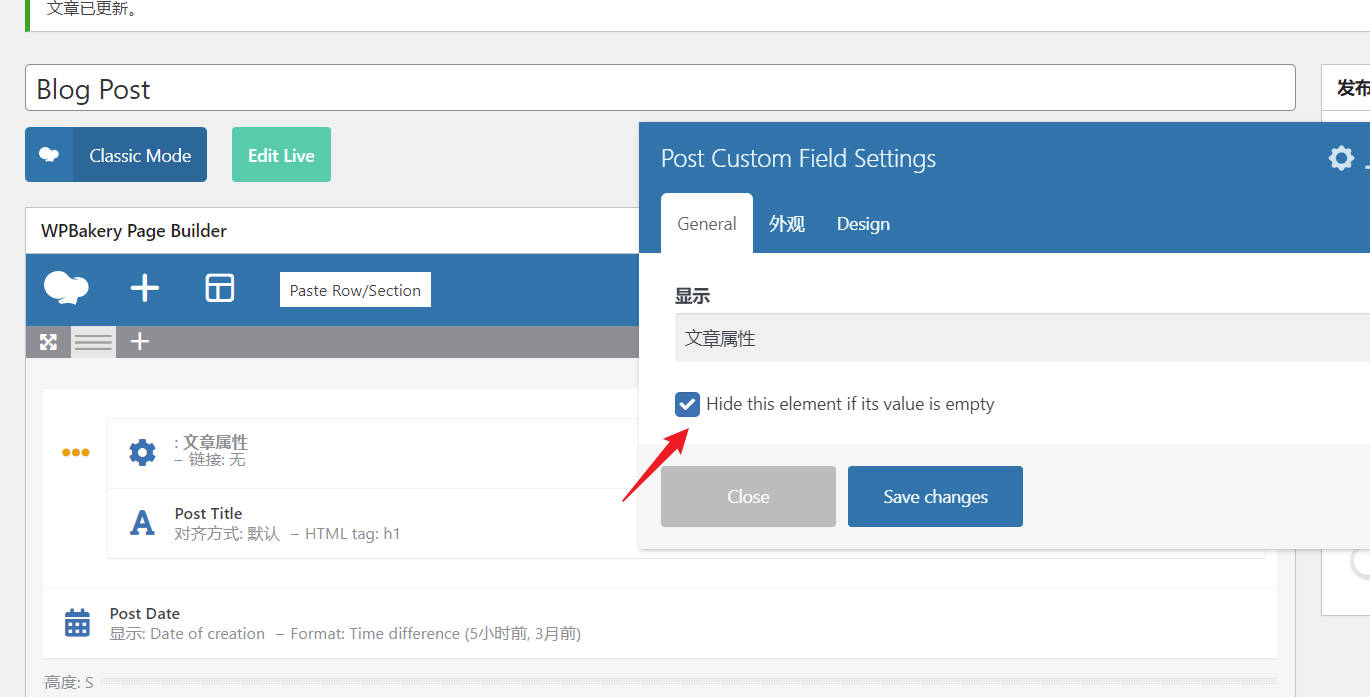Click the row fullscreen expand icon
The height and width of the screenshot is (697, 1370).
[x=48, y=342]
